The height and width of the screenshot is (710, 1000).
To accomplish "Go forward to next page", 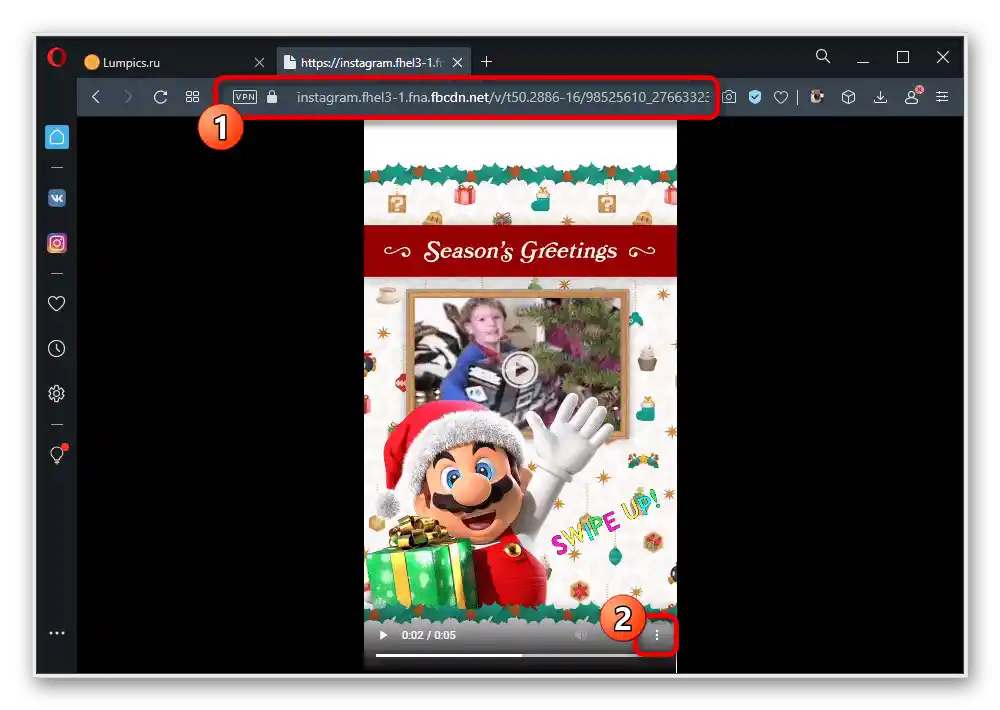I will point(128,97).
